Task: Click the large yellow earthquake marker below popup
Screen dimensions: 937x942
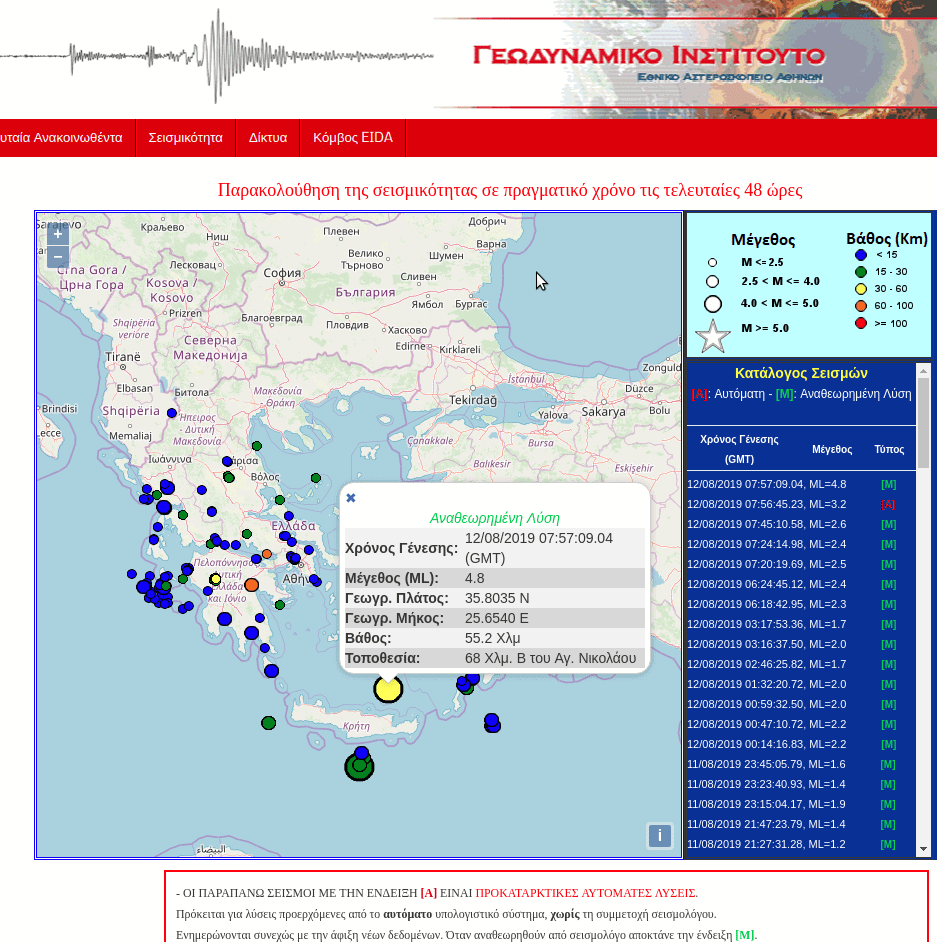Action: tap(388, 688)
